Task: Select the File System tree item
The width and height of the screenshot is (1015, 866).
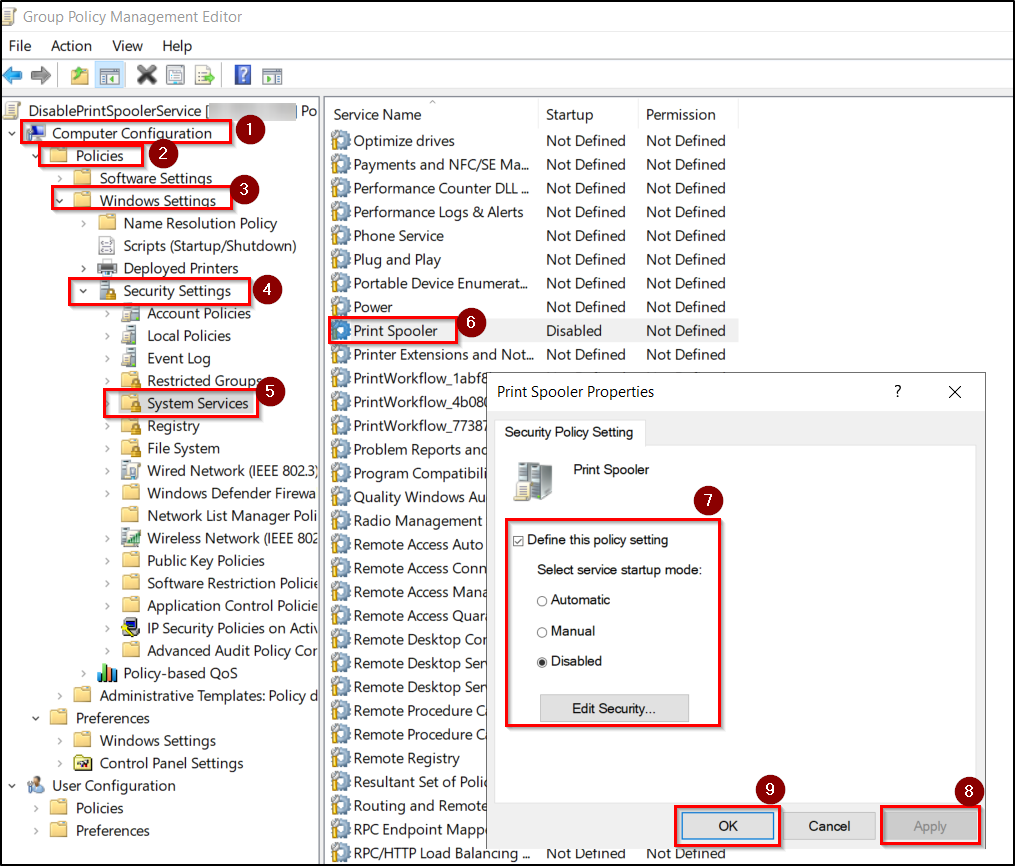Action: (183, 449)
